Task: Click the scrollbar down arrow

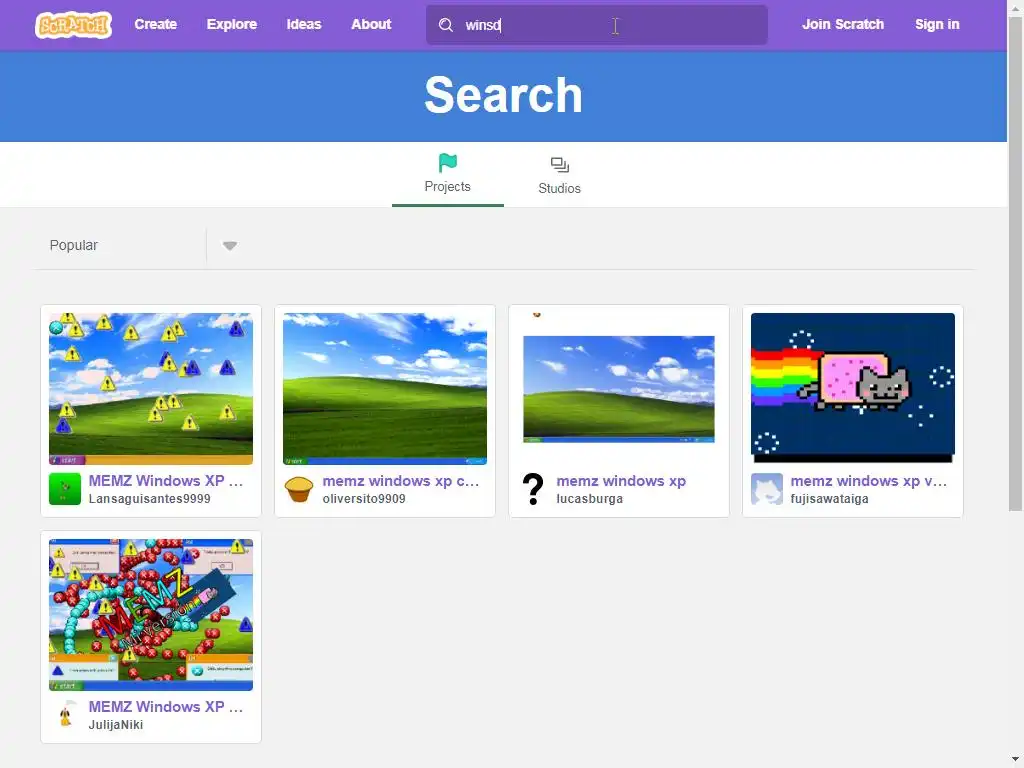Action: (x=1016, y=760)
